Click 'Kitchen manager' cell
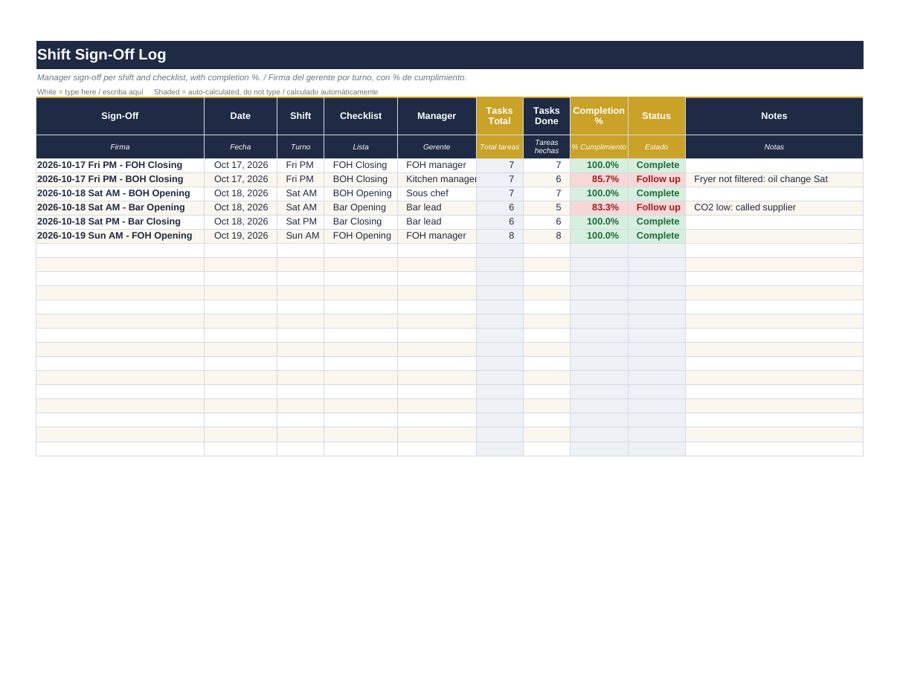 click(x=437, y=179)
